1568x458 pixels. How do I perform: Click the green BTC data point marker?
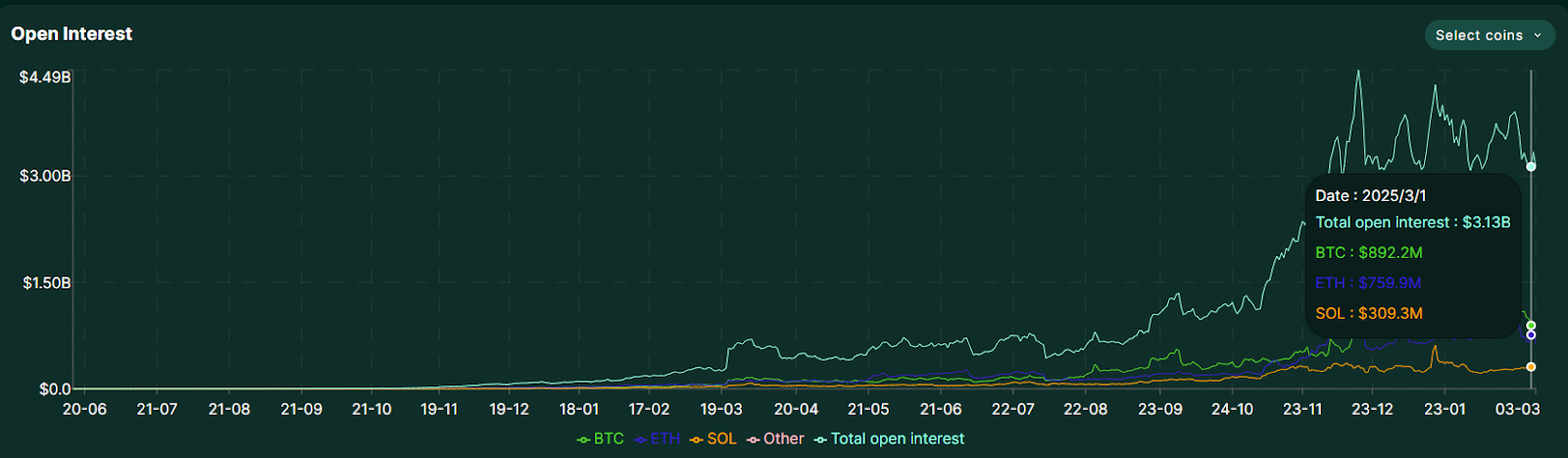pyautogui.click(x=1531, y=326)
